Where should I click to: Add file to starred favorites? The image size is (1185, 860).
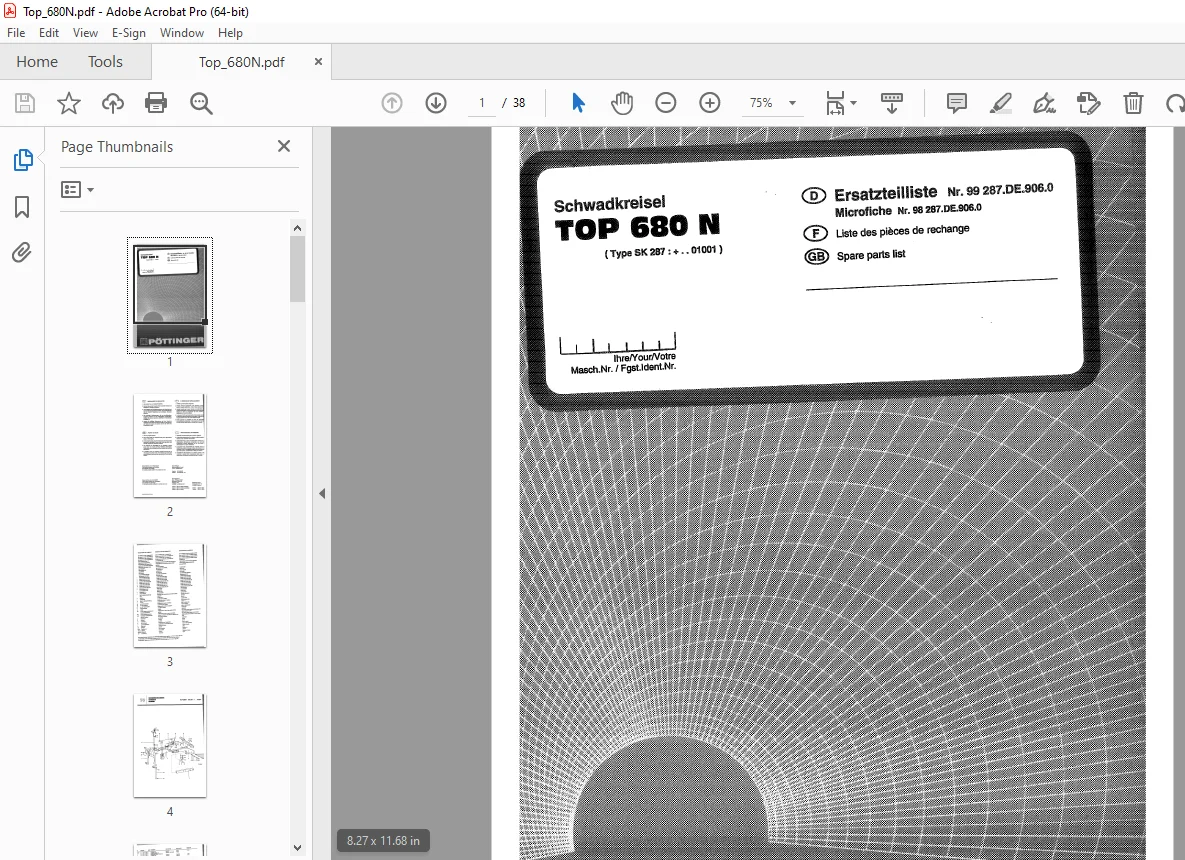click(69, 103)
